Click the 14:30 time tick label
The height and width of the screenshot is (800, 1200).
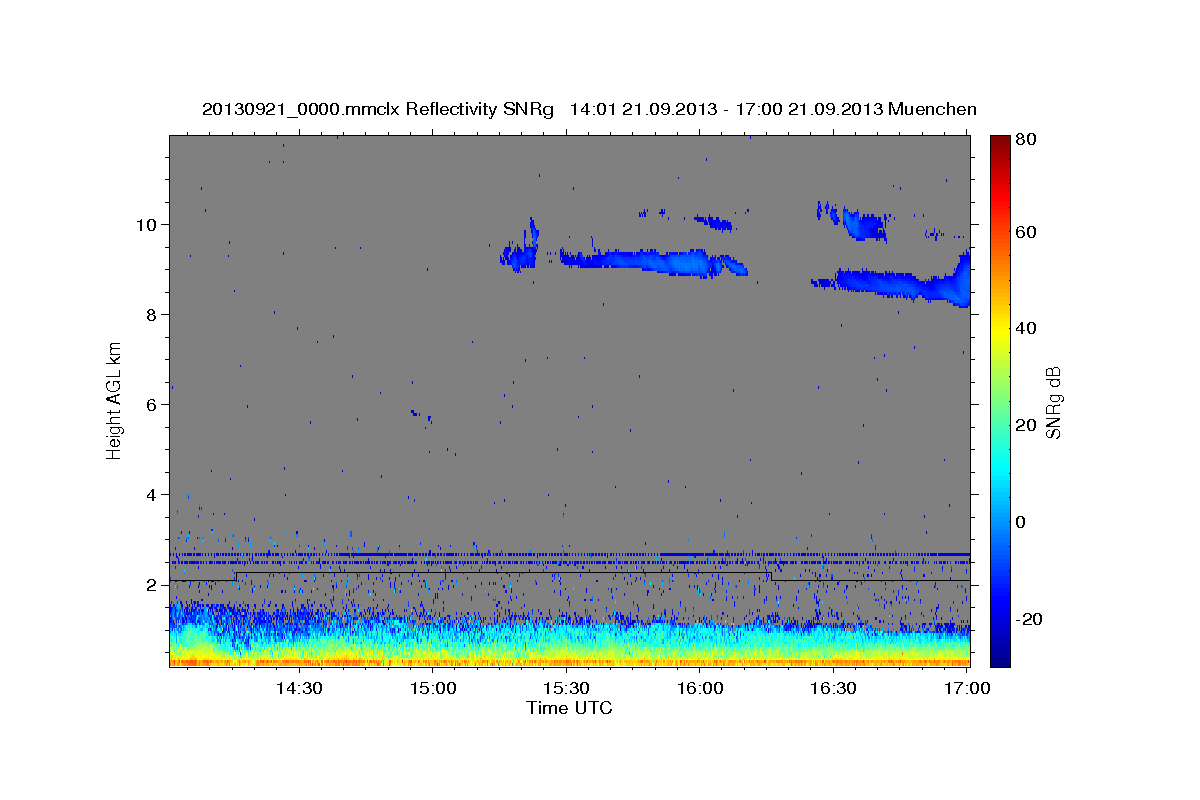[299, 688]
